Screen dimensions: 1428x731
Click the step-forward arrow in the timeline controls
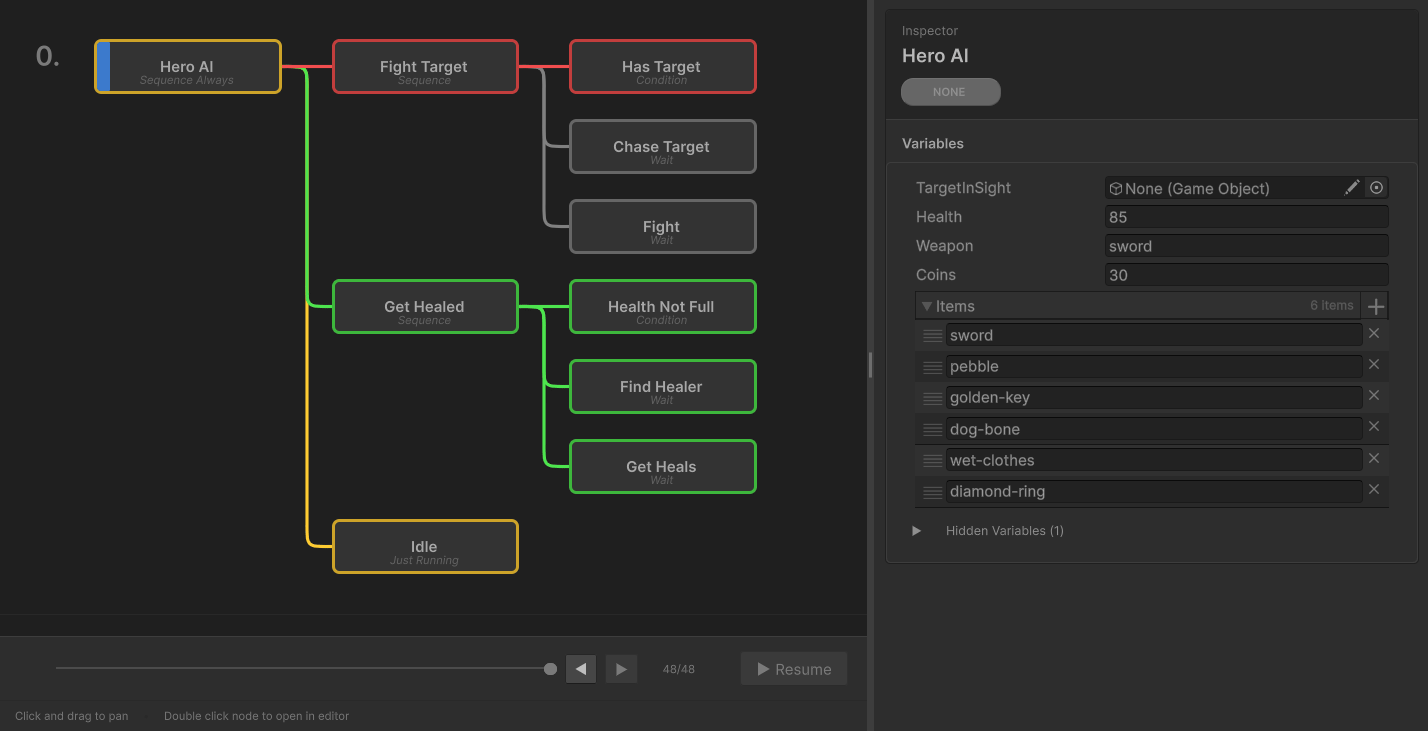tap(621, 668)
